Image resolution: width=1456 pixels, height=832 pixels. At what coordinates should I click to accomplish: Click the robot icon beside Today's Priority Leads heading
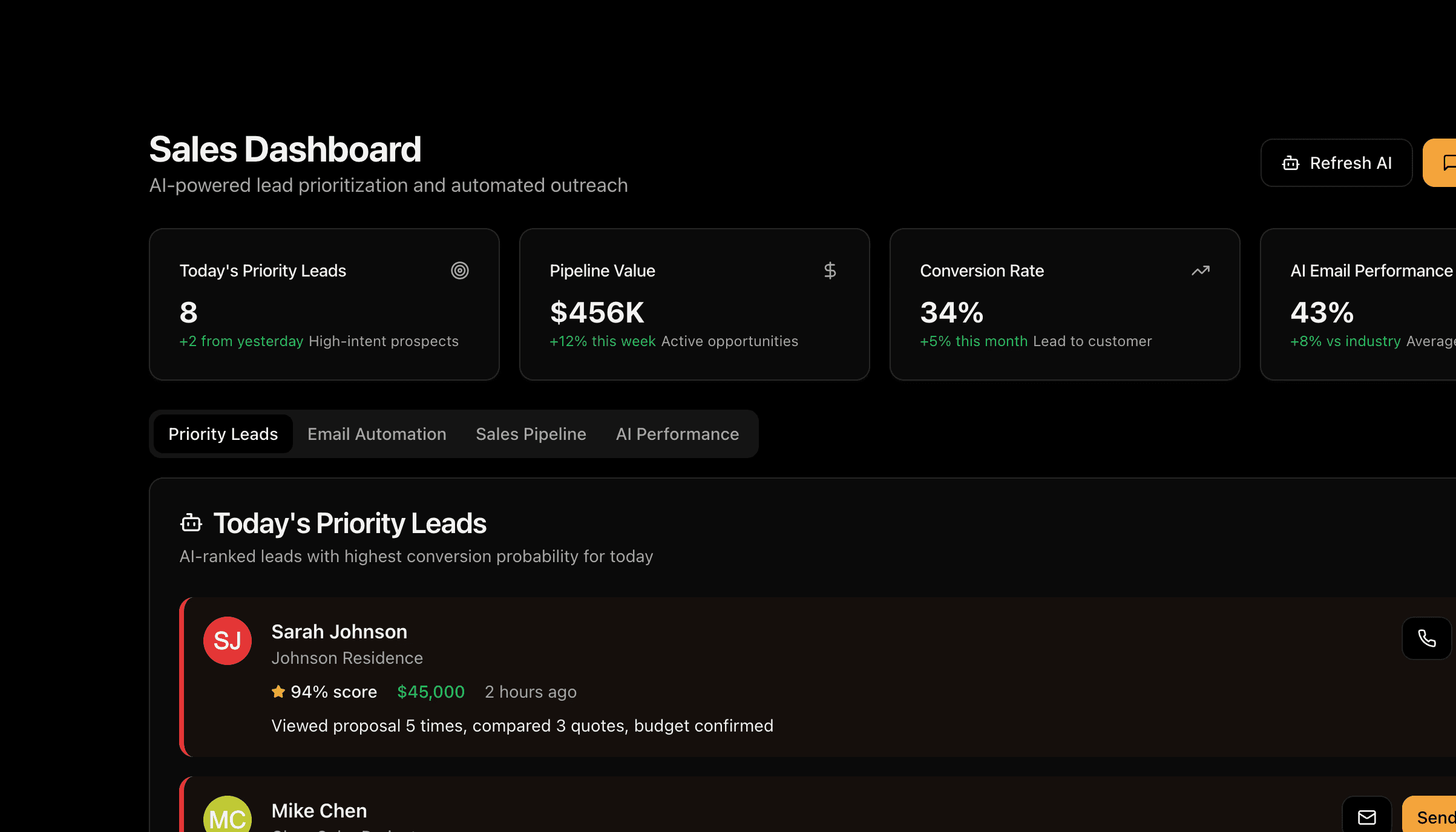click(191, 523)
